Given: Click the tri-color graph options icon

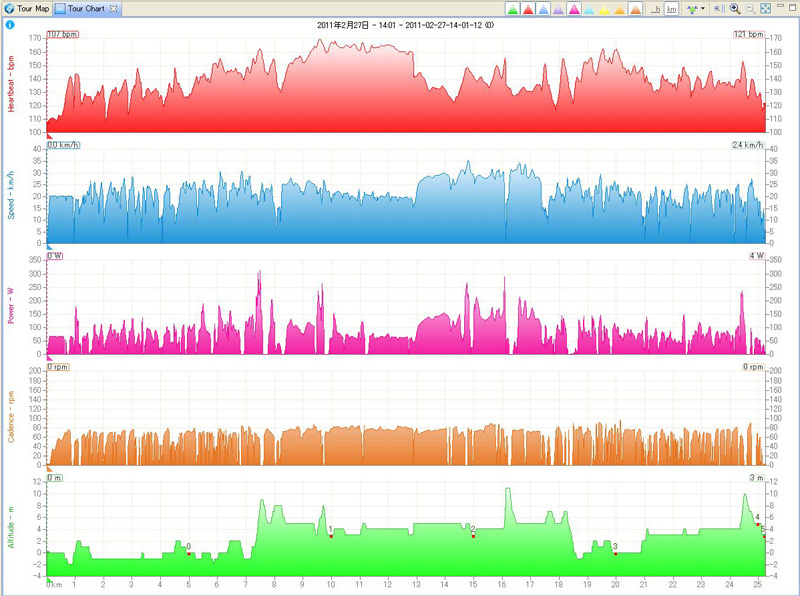Looking at the screenshot, I should tap(693, 8).
